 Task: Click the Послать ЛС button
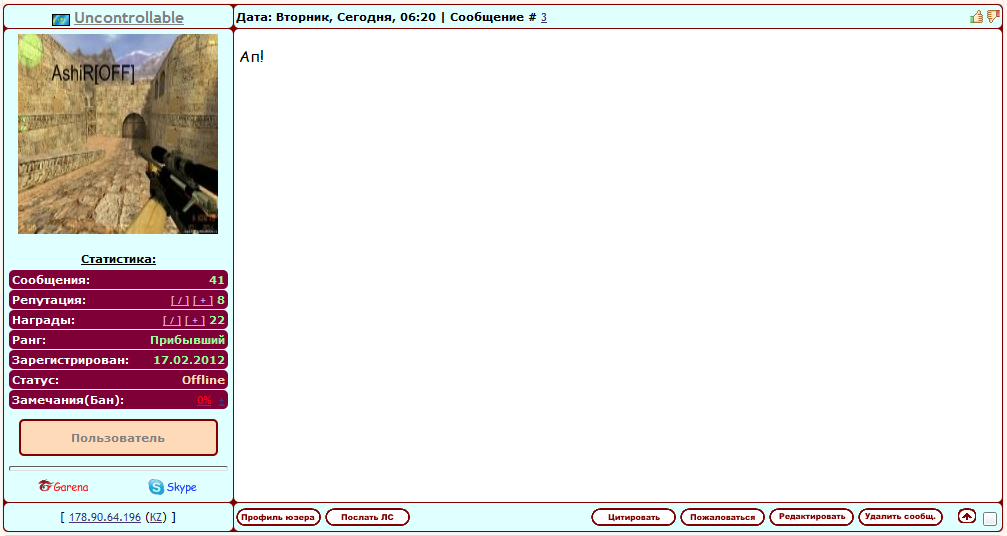(x=367, y=517)
